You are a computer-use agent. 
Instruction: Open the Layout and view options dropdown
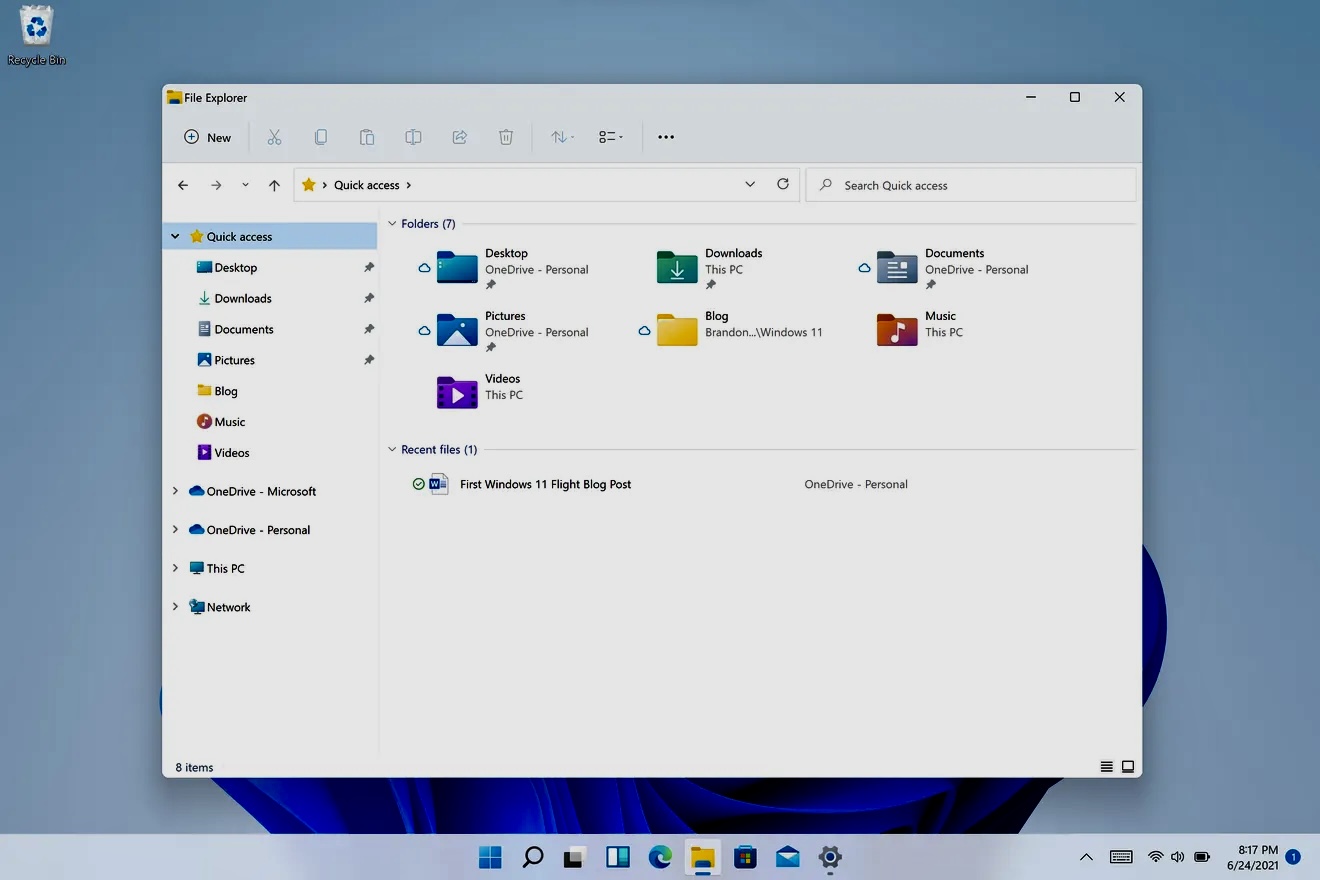point(610,137)
